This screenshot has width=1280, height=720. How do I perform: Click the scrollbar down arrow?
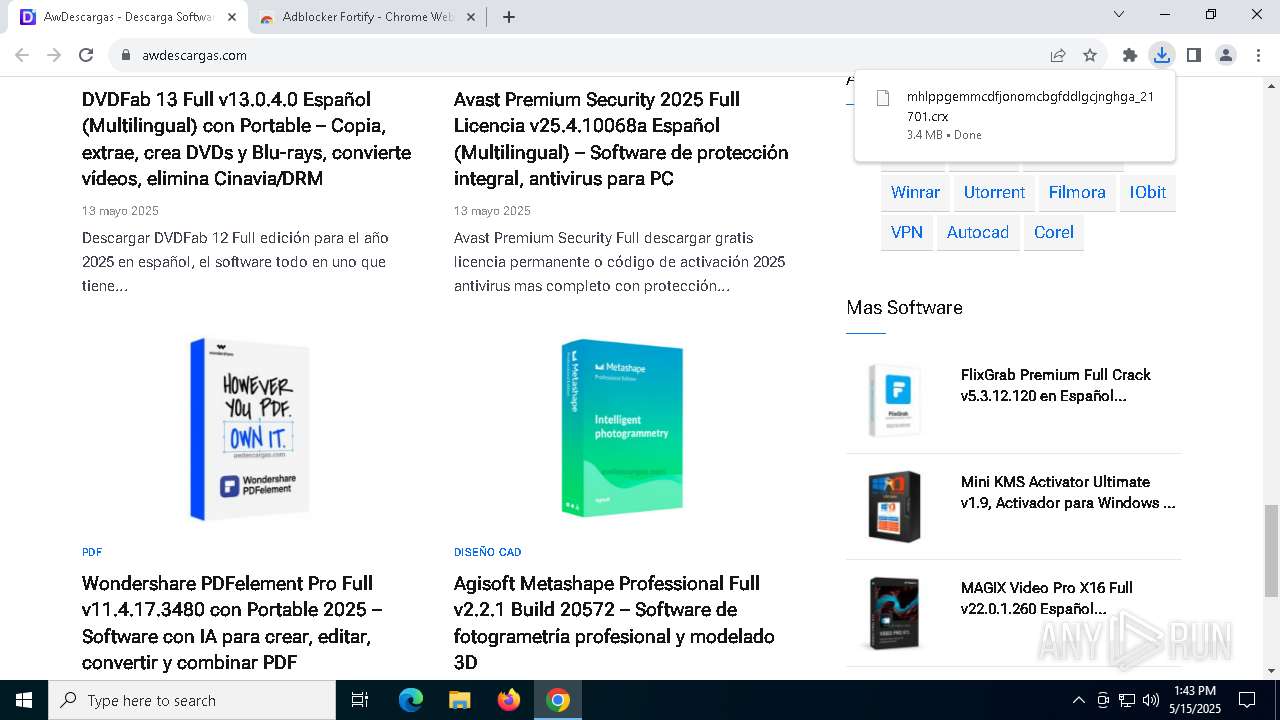pos(1271,671)
